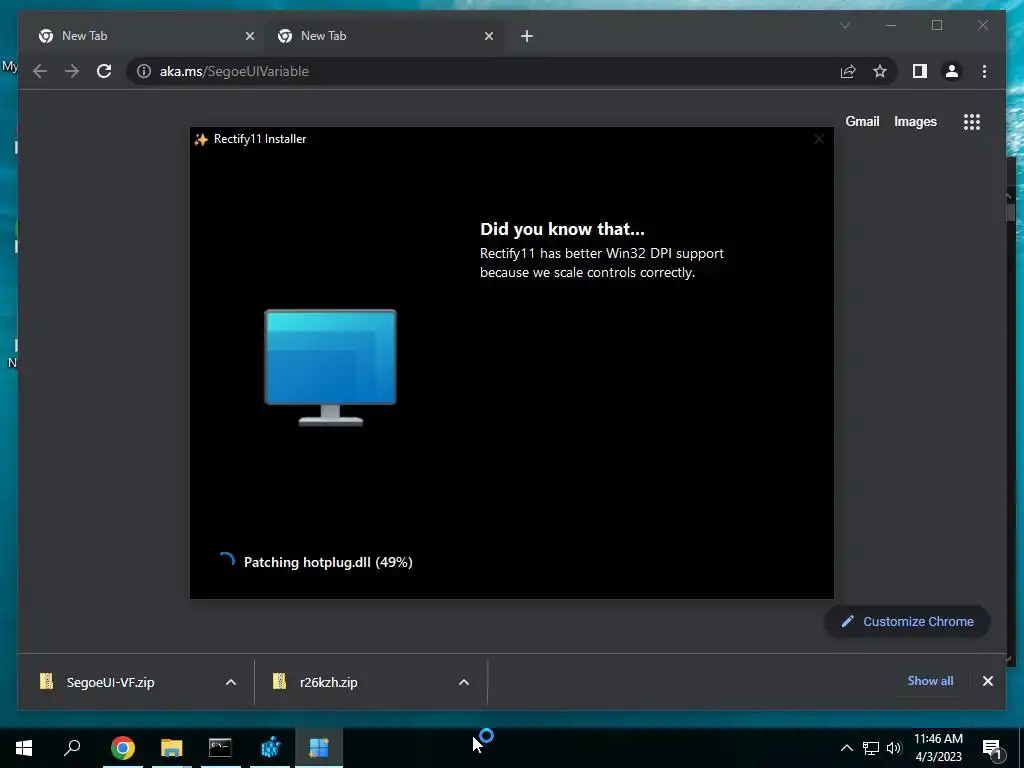Open a new tab with plus button
This screenshot has width=1024, height=768.
click(527, 36)
